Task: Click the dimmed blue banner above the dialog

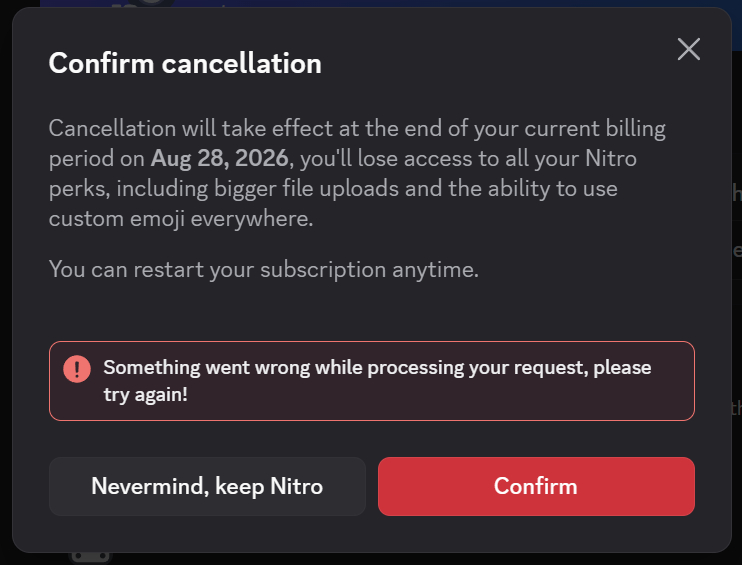Action: point(400,4)
